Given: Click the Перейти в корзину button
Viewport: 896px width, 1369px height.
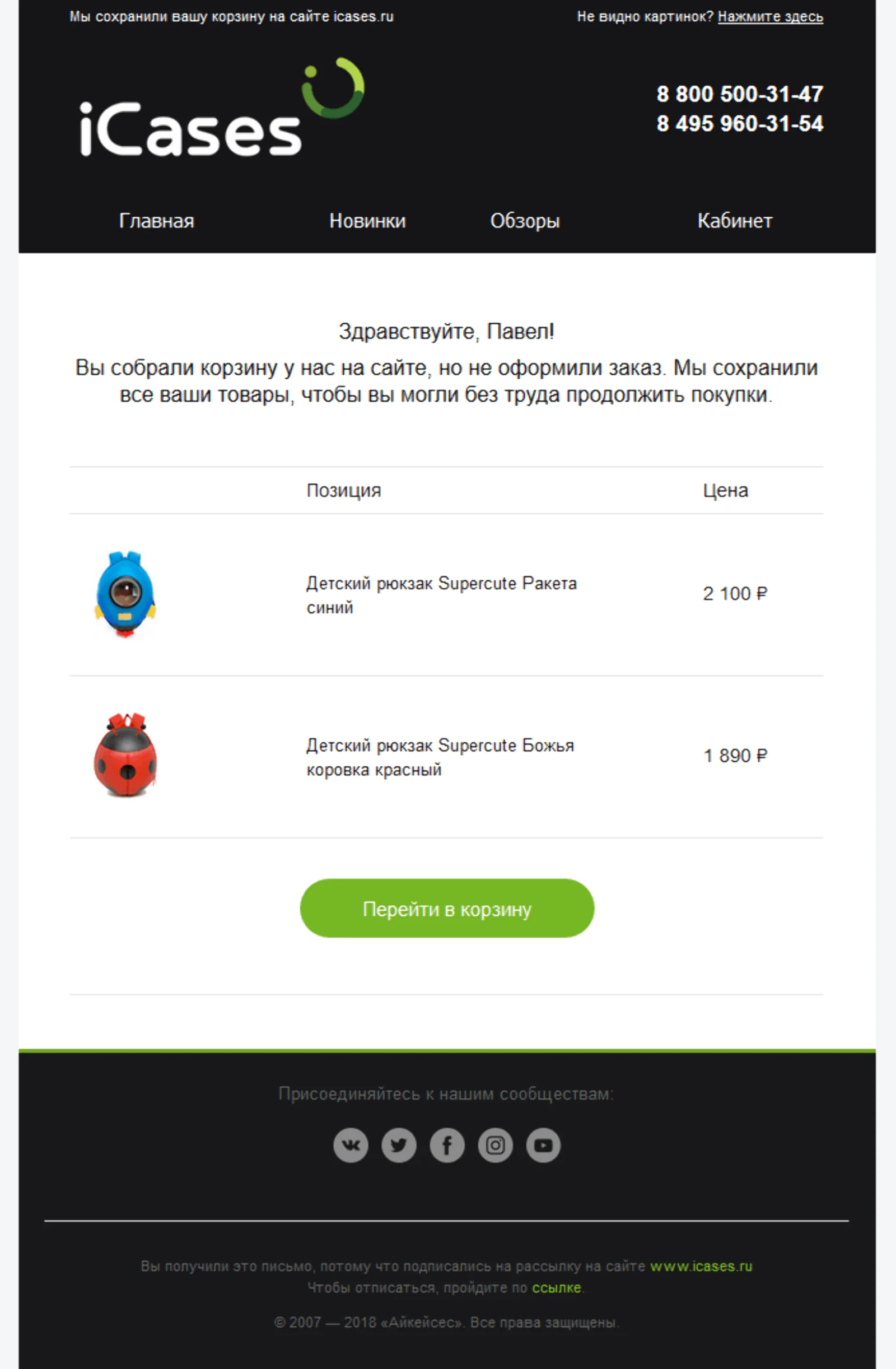Looking at the screenshot, I should pos(447,908).
